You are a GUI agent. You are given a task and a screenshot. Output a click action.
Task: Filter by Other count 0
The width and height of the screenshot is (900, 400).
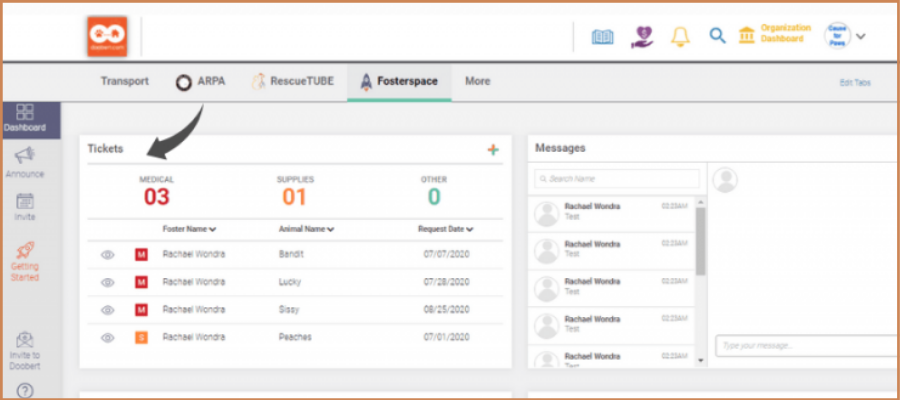point(434,192)
